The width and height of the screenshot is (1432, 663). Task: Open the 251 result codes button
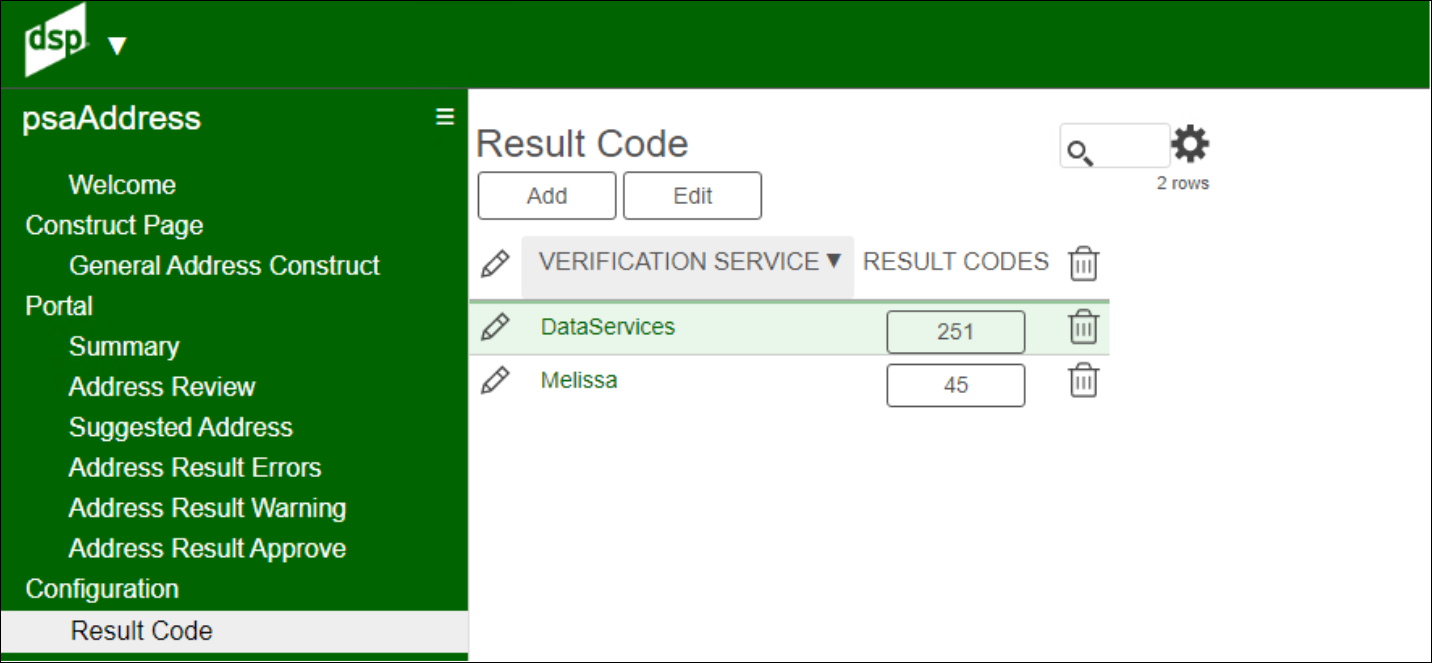[956, 332]
